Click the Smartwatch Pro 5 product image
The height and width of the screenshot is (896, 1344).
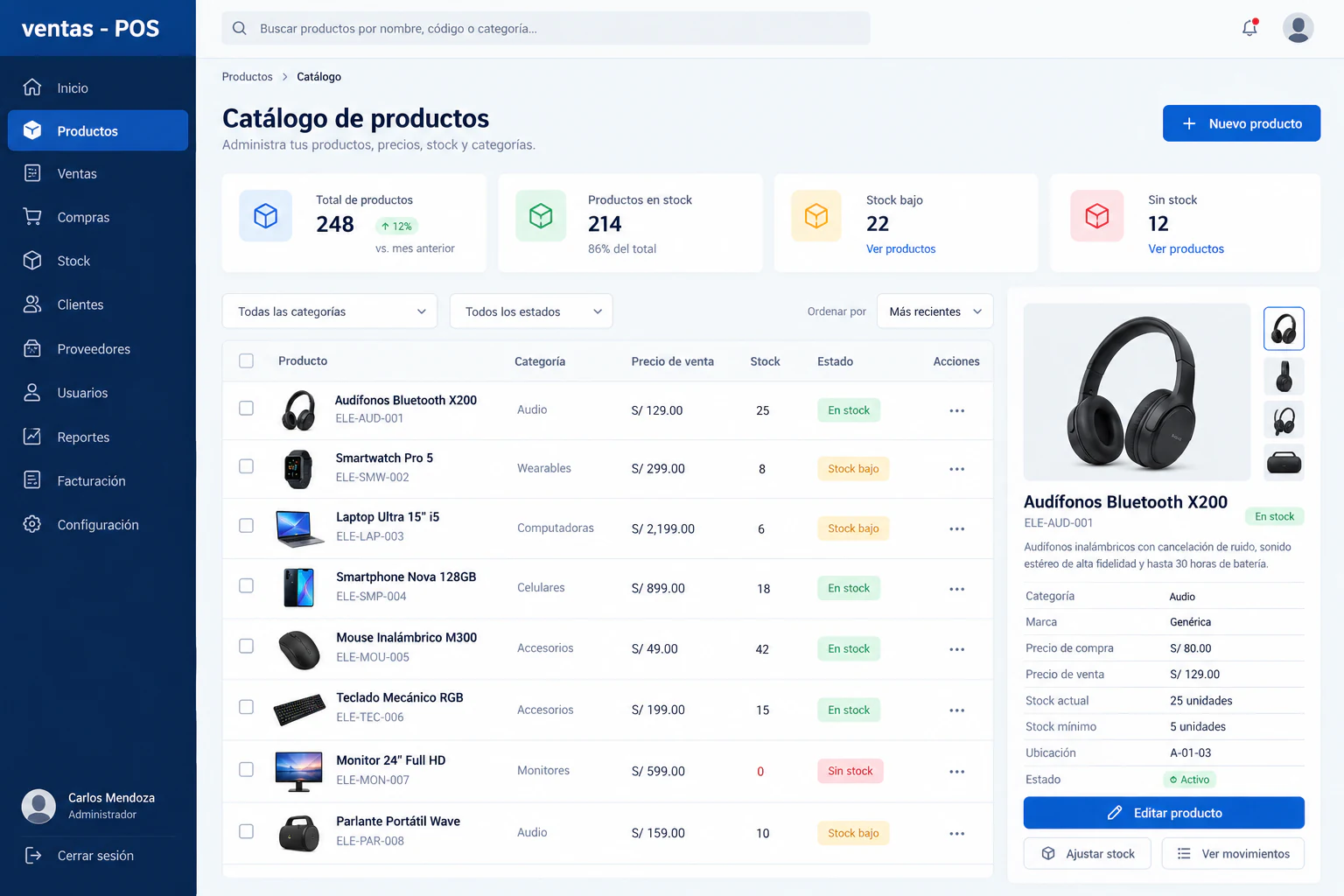(298, 469)
